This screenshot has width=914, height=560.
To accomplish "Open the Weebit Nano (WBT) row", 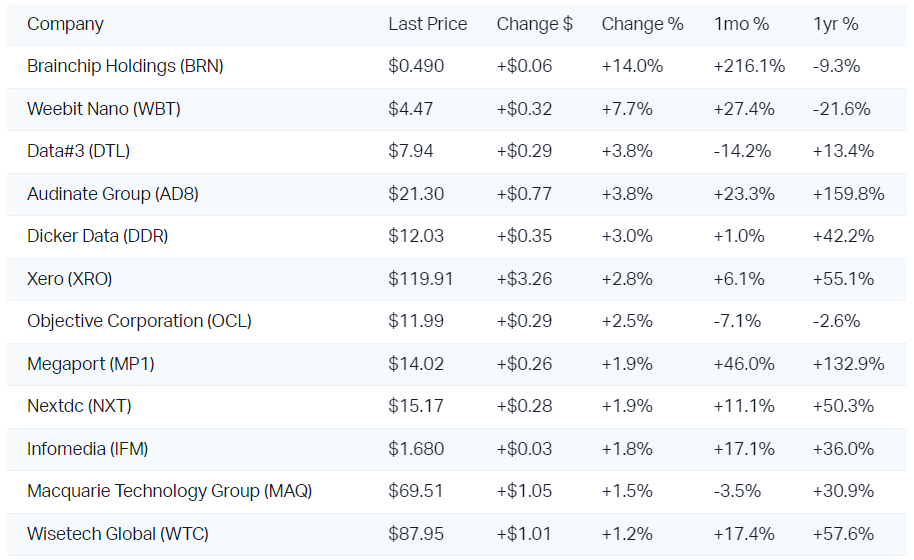I will [x=104, y=109].
